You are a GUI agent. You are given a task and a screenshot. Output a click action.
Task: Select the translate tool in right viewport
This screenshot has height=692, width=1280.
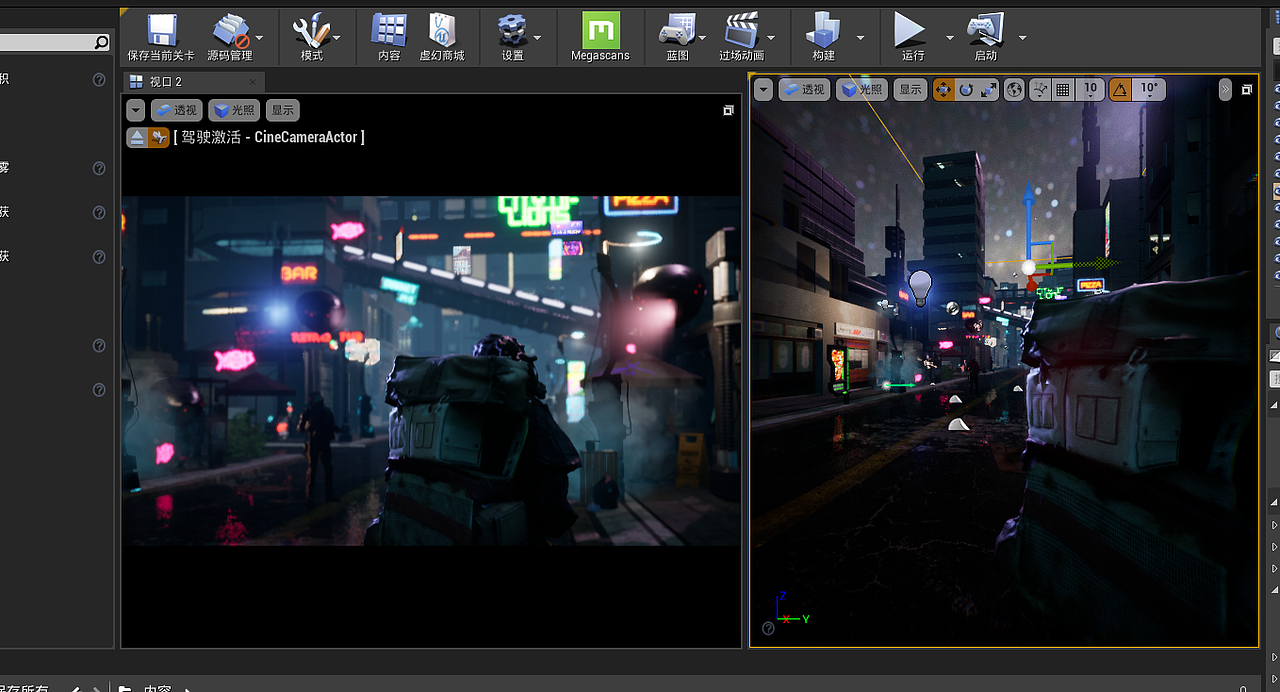[943, 90]
